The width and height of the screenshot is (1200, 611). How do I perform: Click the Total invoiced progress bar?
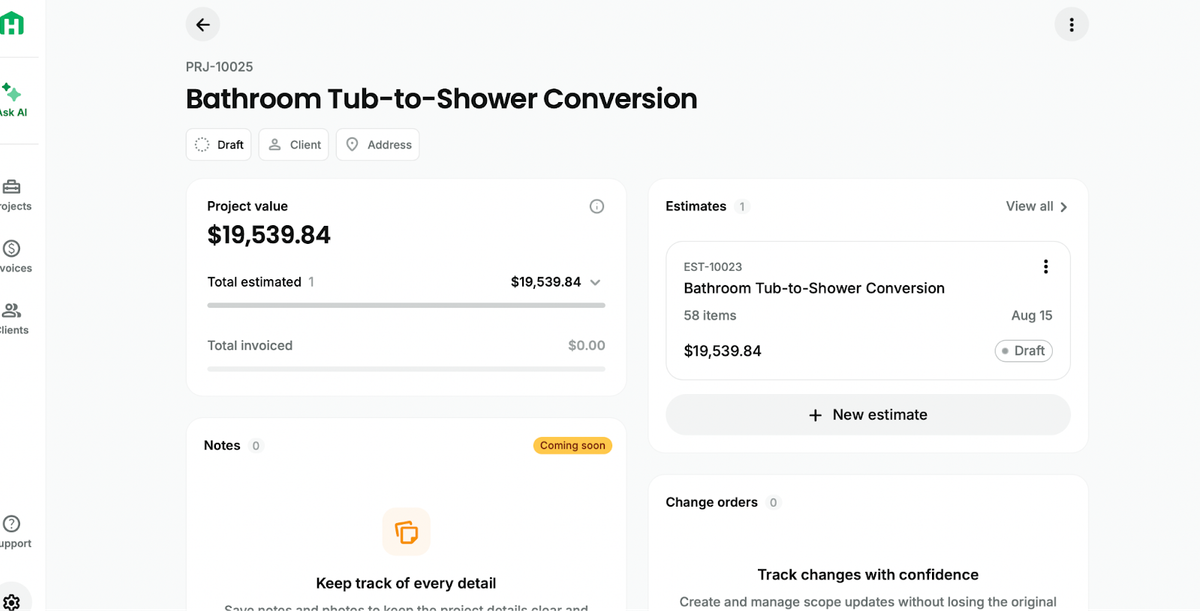point(406,369)
